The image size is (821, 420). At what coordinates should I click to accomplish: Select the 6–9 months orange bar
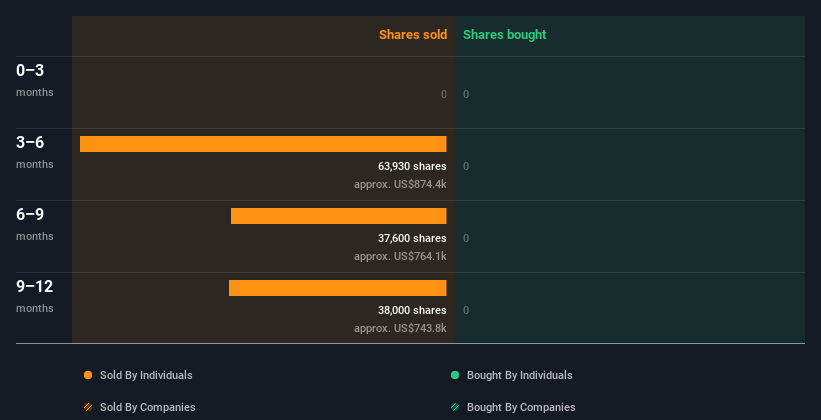click(339, 216)
